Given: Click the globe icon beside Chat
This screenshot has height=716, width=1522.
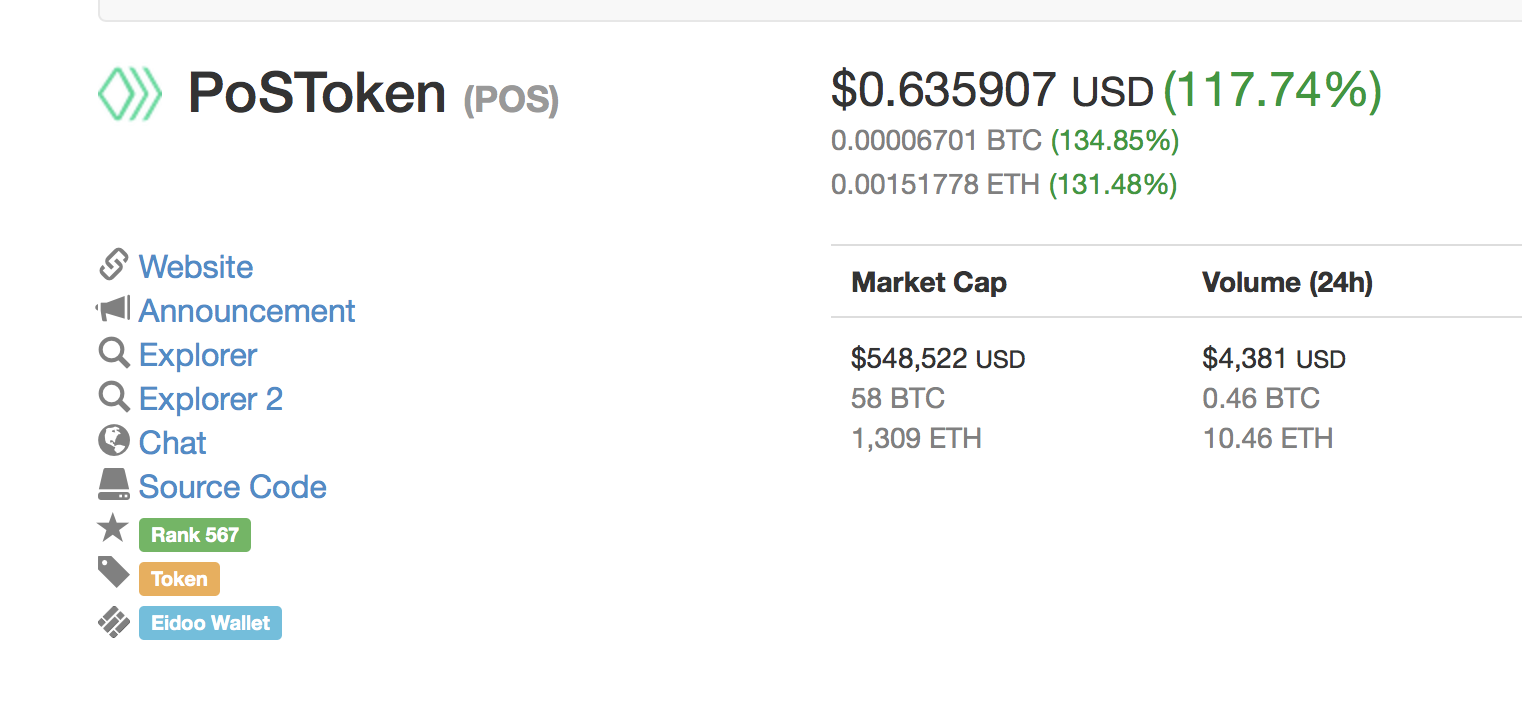Looking at the screenshot, I should coord(114,440).
